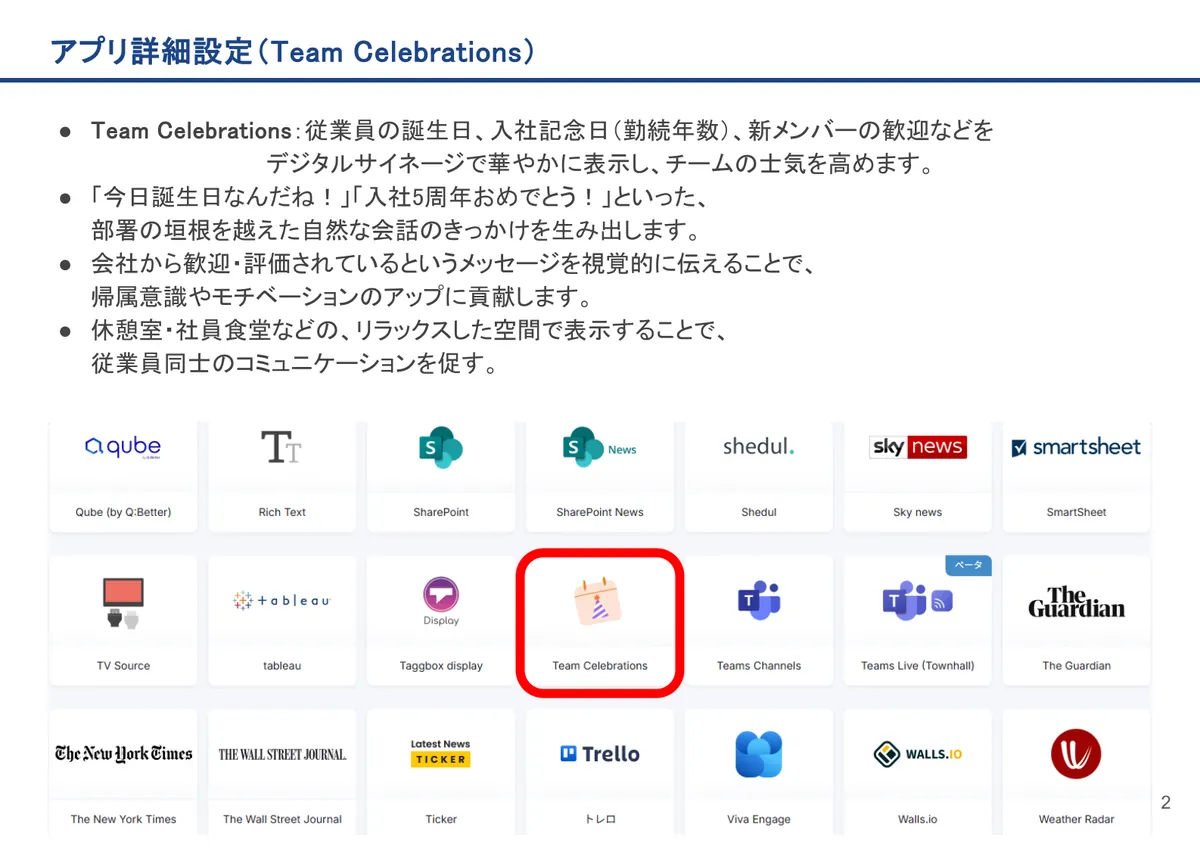Select the Shedul app logo
The image size is (1200, 849).
click(x=758, y=446)
